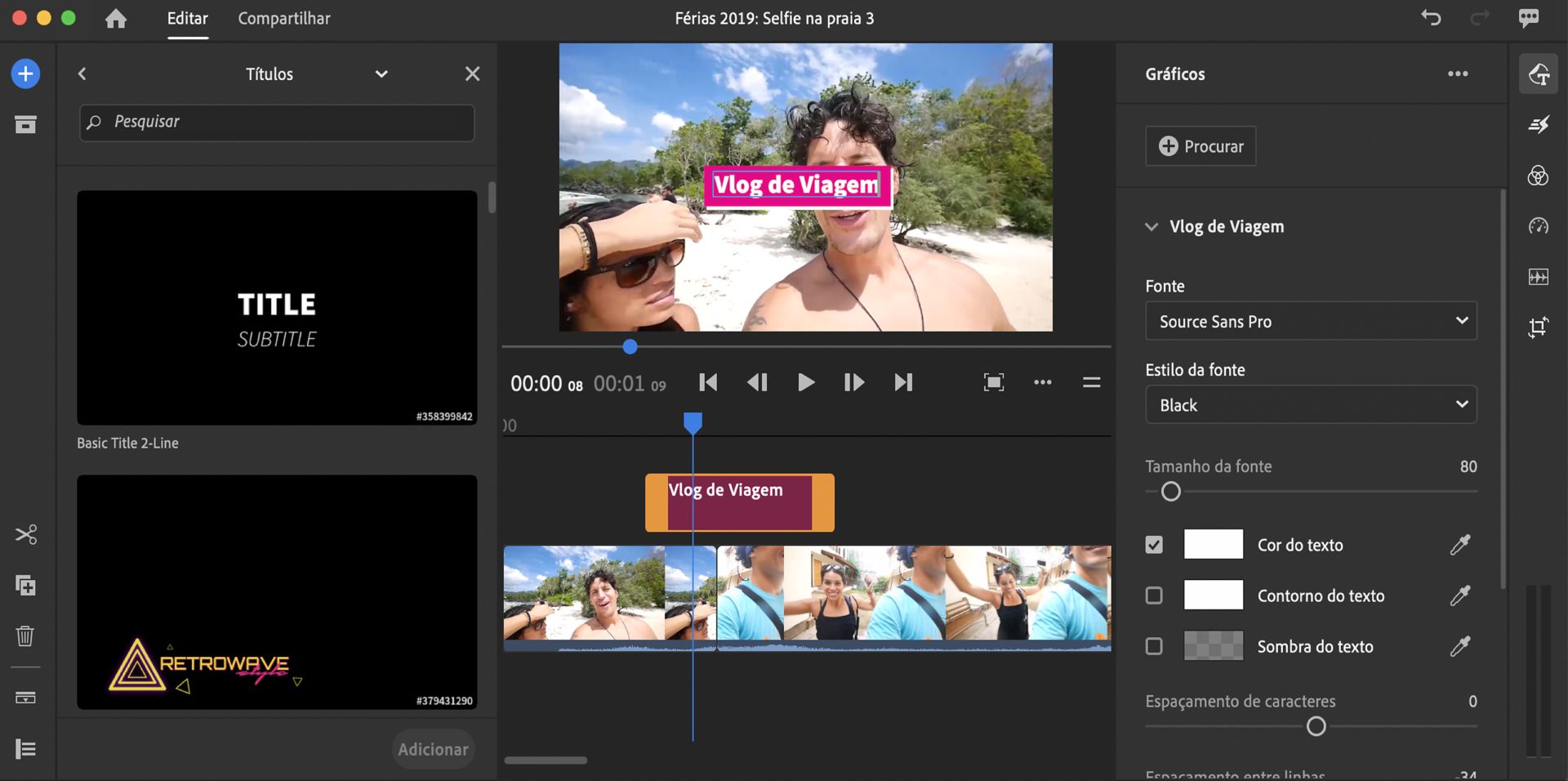The height and width of the screenshot is (781, 1568).
Task: Click the Procurar button in Gráficos
Action: [x=1200, y=145]
